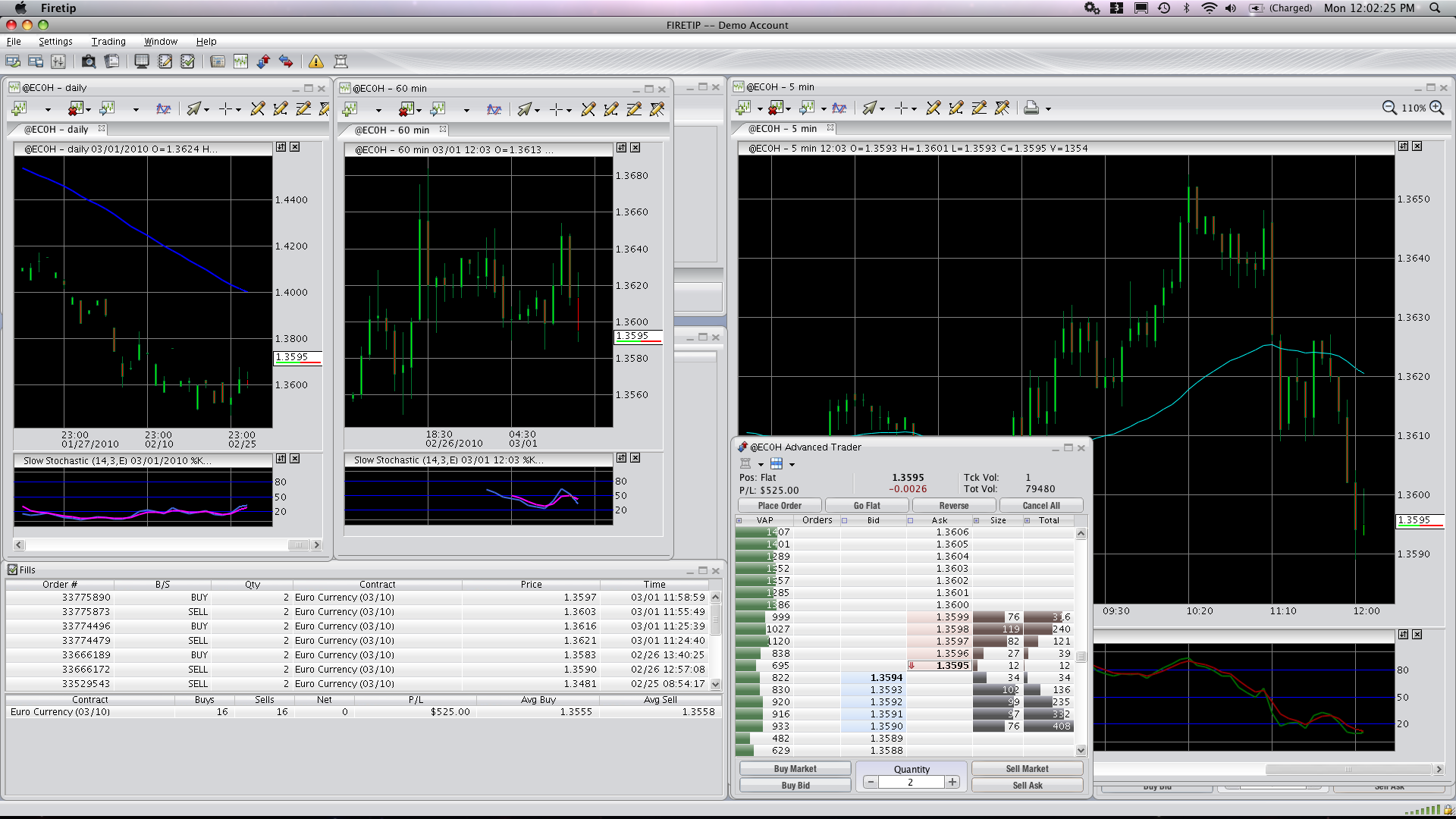Viewport: 1456px width, 819px height.
Task: Select pointer arrow tool in 60 min chart
Action: click(524, 110)
